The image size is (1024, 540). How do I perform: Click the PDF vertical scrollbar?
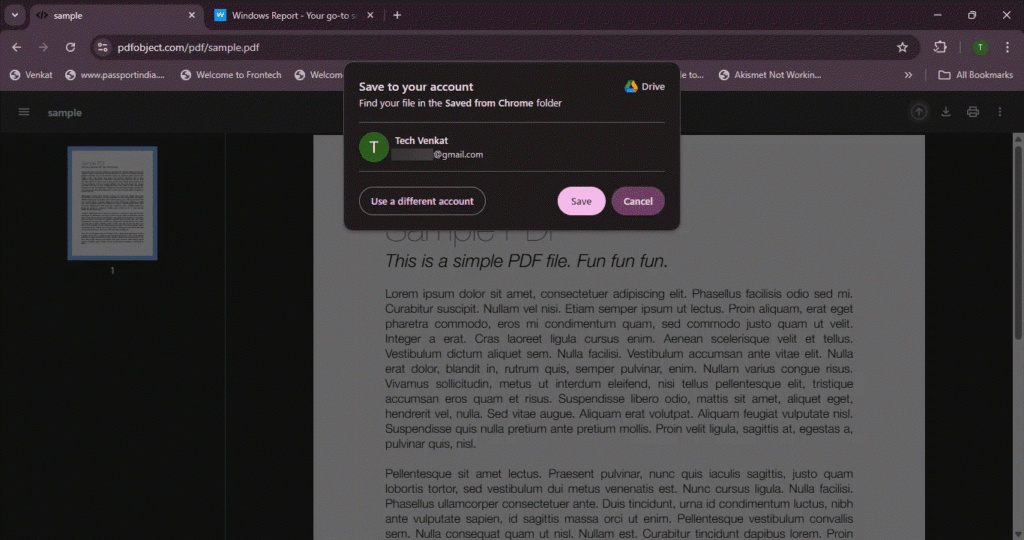click(1017, 242)
